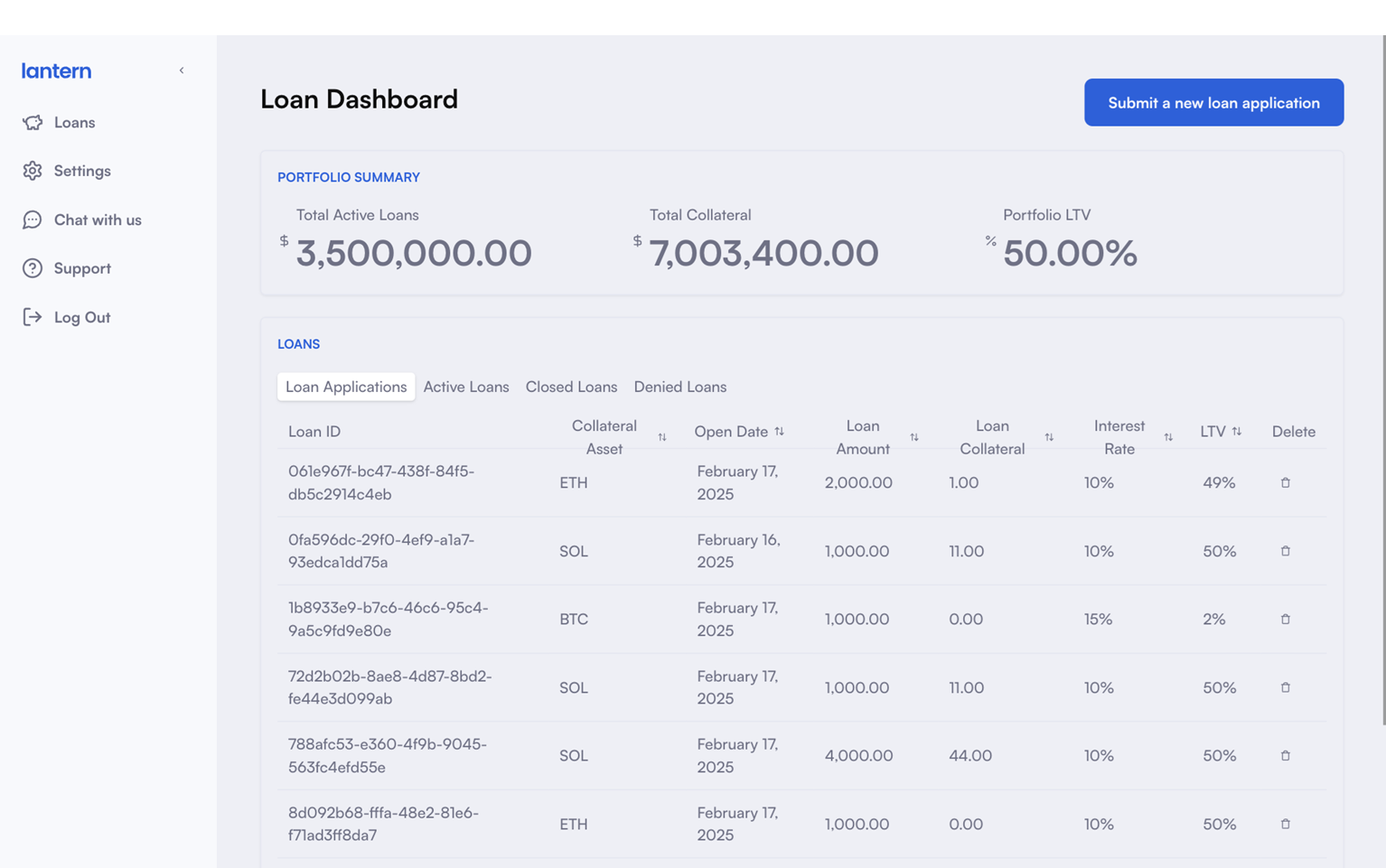Viewport: 1386px width, 868px height.
Task: Click loan ID 061e967f-bc47-438f-84f5-db5c2914c4eb
Action: 381,482
